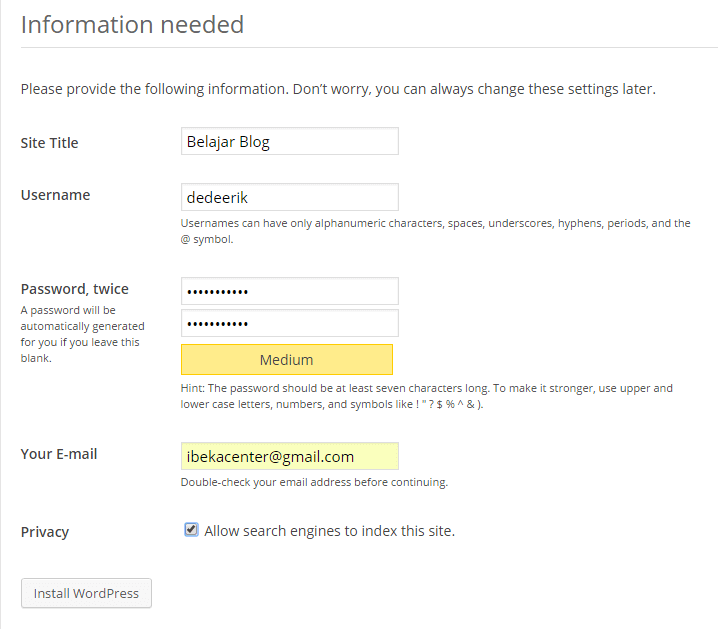Select the Username label text
718x629 pixels.
[55, 195]
